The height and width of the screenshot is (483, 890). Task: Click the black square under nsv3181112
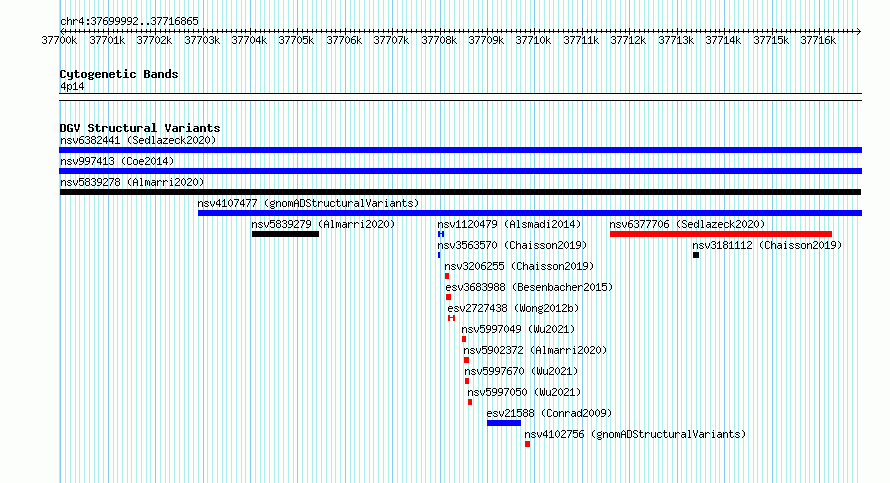(x=696, y=255)
